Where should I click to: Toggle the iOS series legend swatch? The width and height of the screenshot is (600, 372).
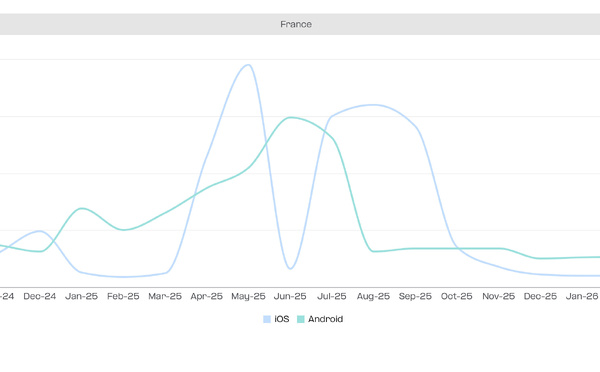click(267, 319)
